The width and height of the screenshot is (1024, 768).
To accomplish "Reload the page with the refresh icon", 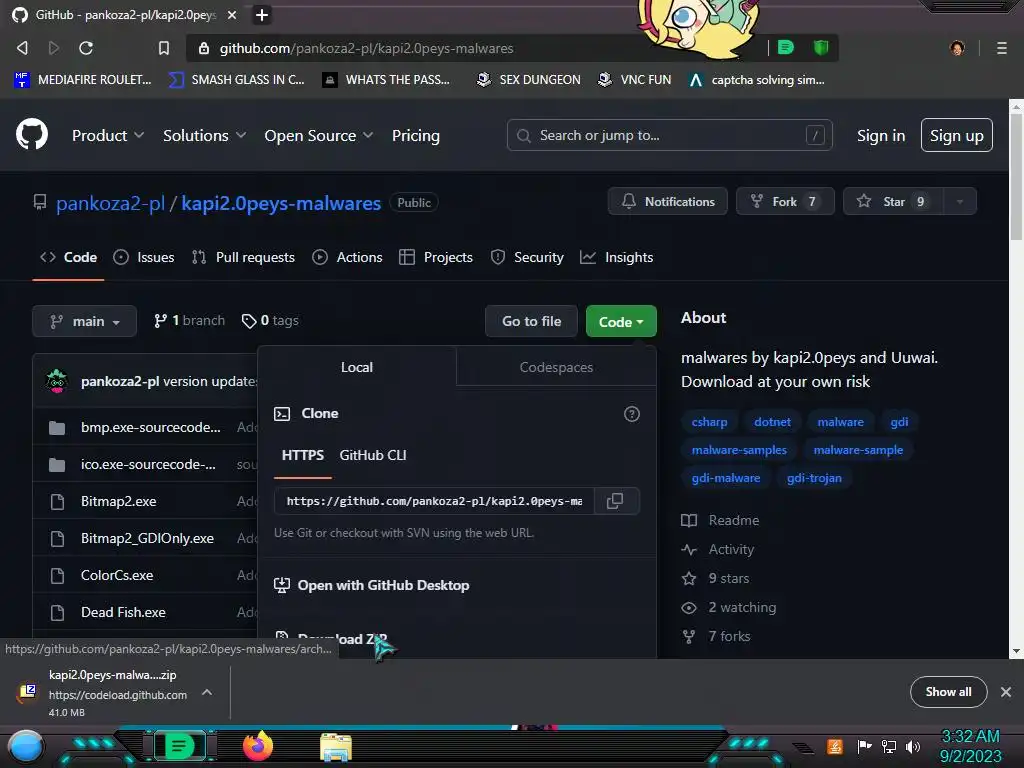I will (x=86, y=48).
